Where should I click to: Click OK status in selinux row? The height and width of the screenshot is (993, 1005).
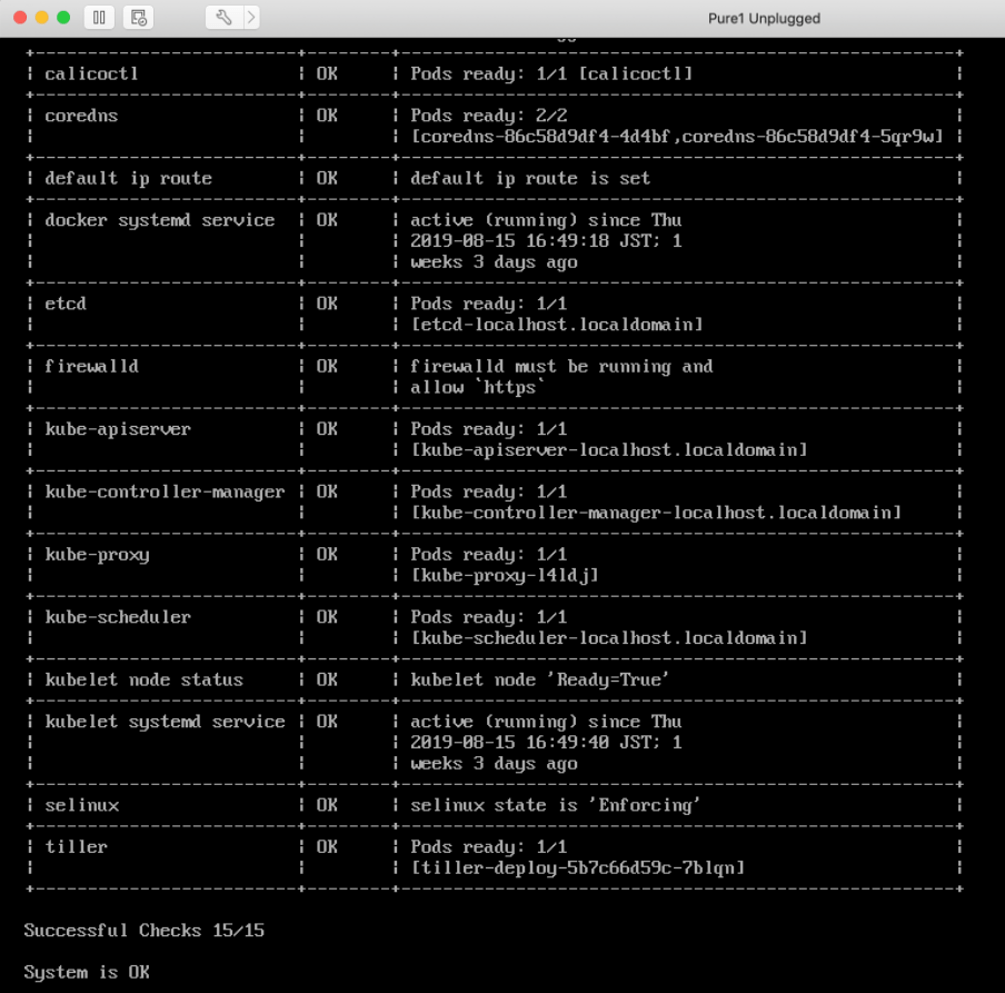(x=327, y=805)
